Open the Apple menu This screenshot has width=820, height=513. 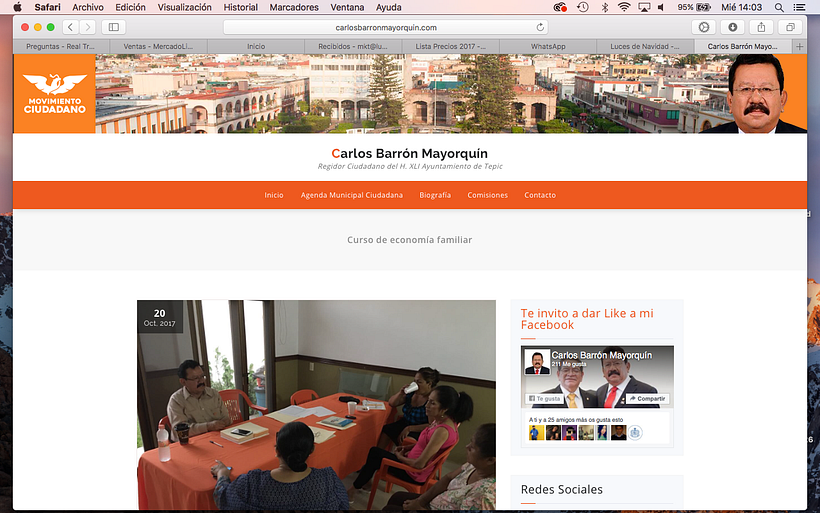tap(17, 7)
